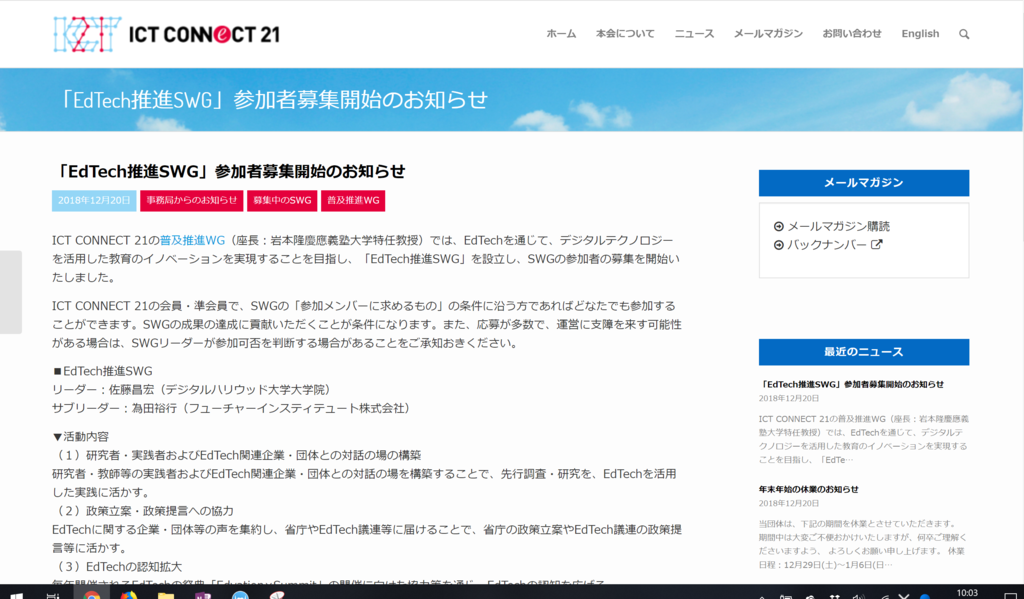Open メールマガジン in the top navigation
This screenshot has width=1024, height=599.
click(x=768, y=34)
